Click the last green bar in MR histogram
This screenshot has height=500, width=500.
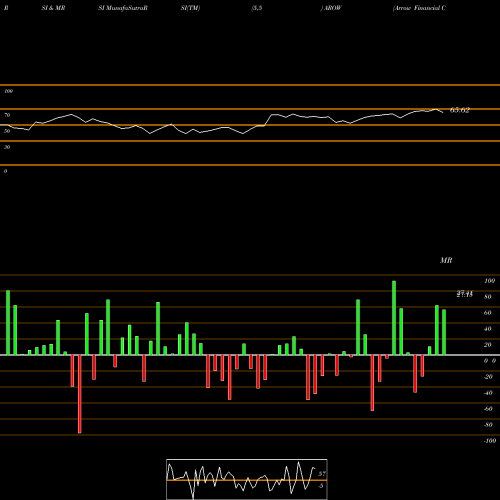(x=444, y=332)
